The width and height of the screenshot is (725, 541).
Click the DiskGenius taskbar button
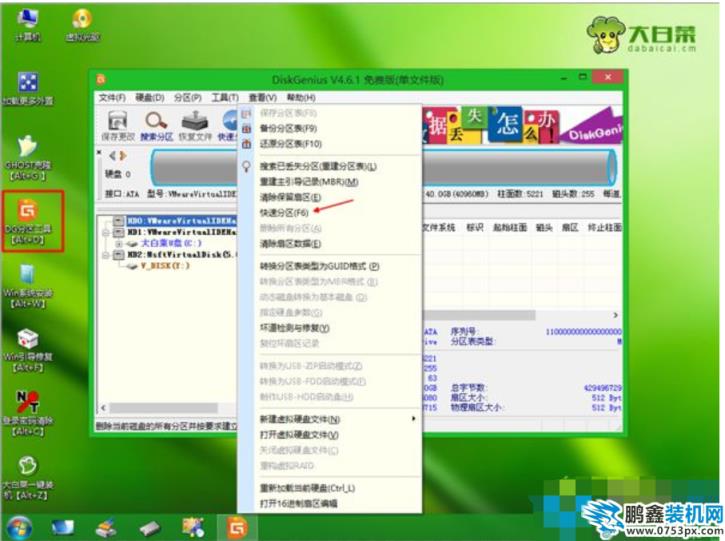237,528
